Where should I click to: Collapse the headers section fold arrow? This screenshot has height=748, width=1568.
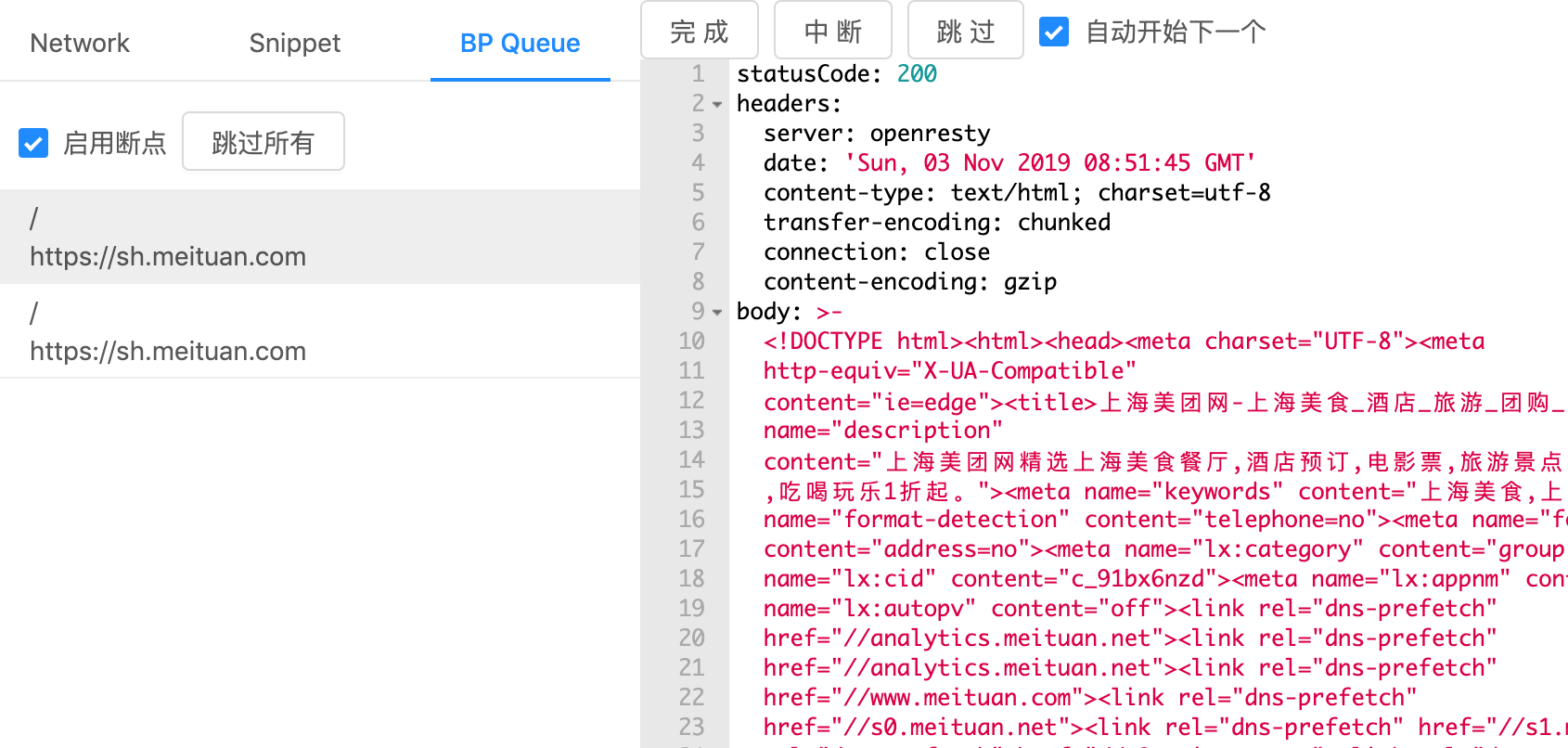(x=717, y=105)
